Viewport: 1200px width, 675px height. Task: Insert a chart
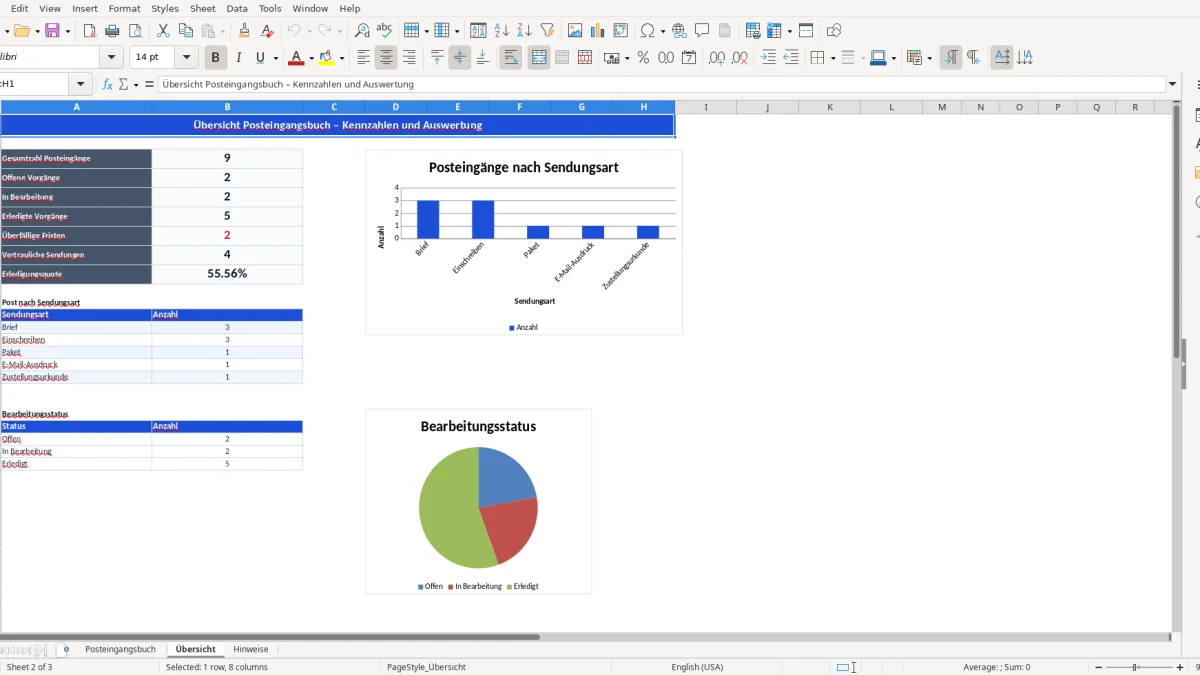pos(598,31)
